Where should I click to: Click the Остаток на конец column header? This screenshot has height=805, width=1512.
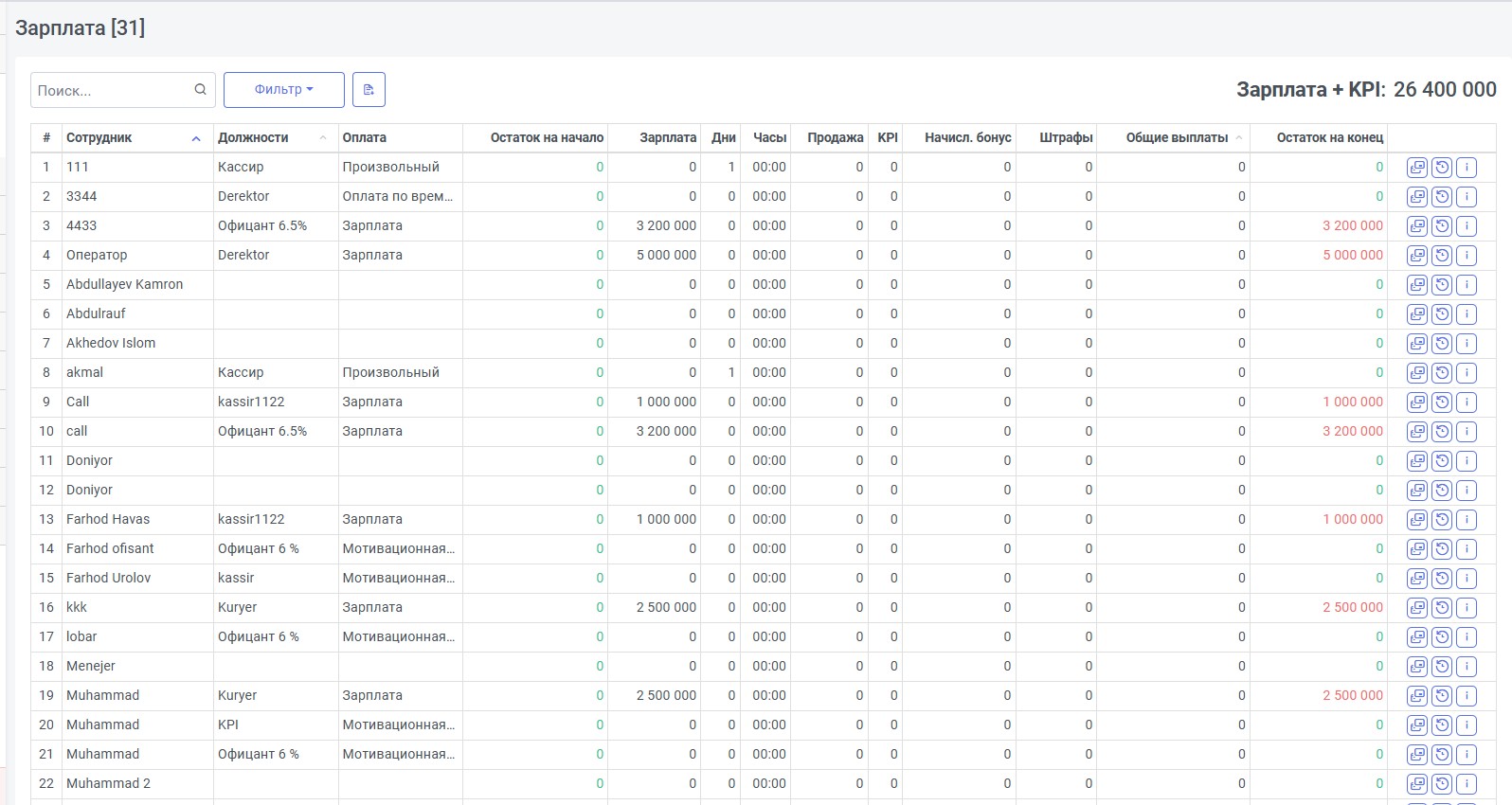coord(1330,138)
